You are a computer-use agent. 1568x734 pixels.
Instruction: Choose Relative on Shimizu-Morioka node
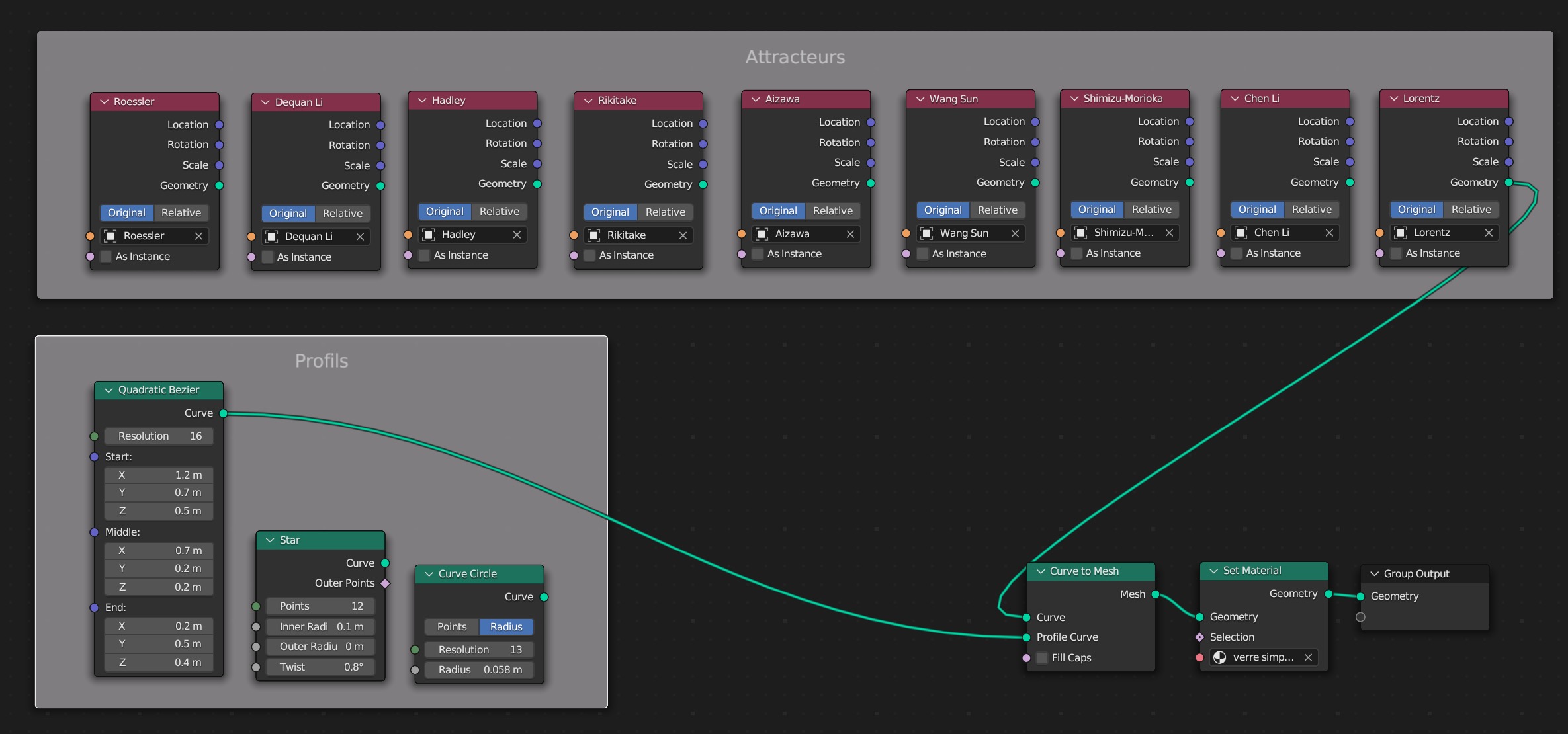(x=1151, y=210)
